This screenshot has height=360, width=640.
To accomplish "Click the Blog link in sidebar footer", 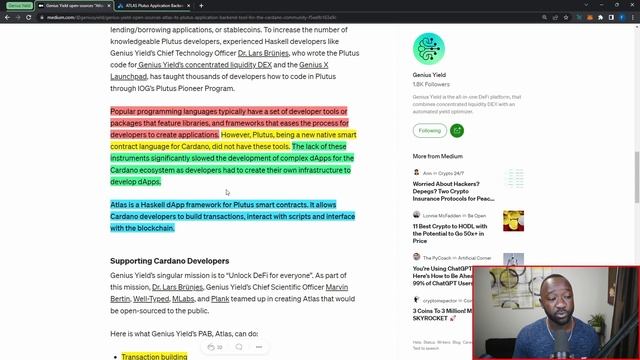I will [x=456, y=342].
